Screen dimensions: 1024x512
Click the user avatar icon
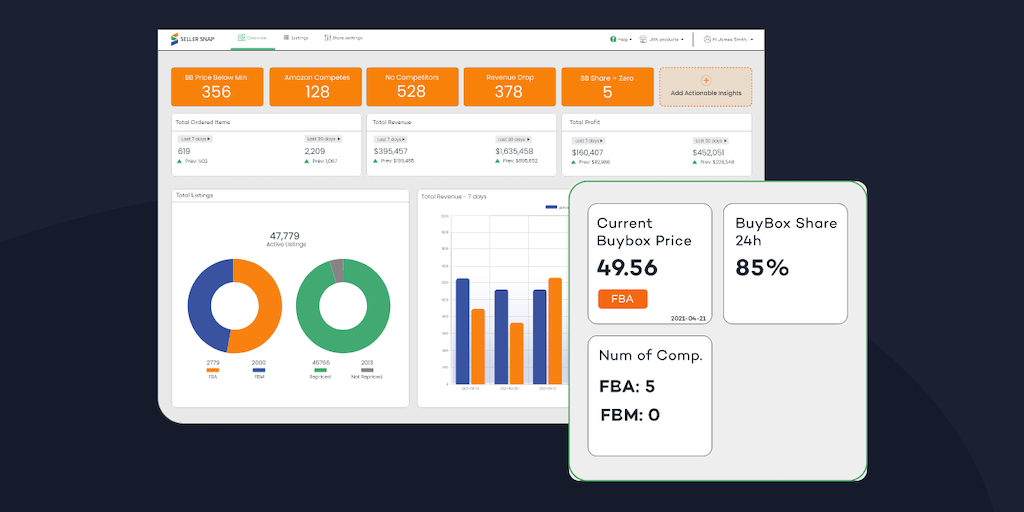tap(707, 39)
